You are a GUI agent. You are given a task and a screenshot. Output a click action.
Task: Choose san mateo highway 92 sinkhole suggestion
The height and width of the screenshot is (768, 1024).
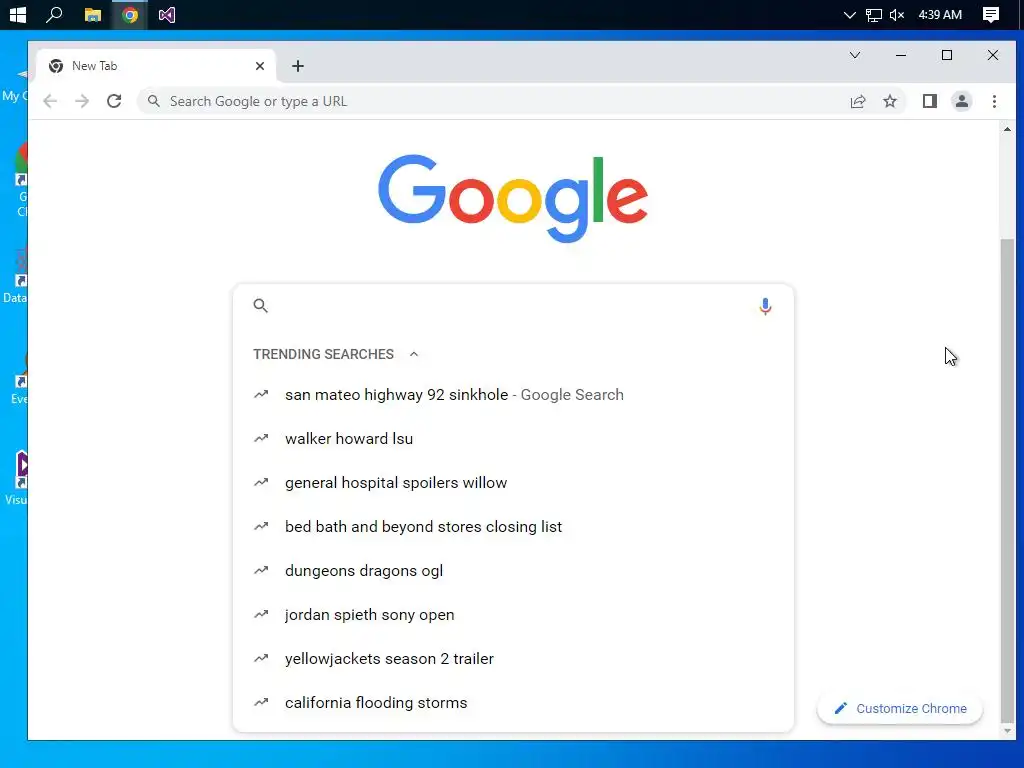[513, 395]
